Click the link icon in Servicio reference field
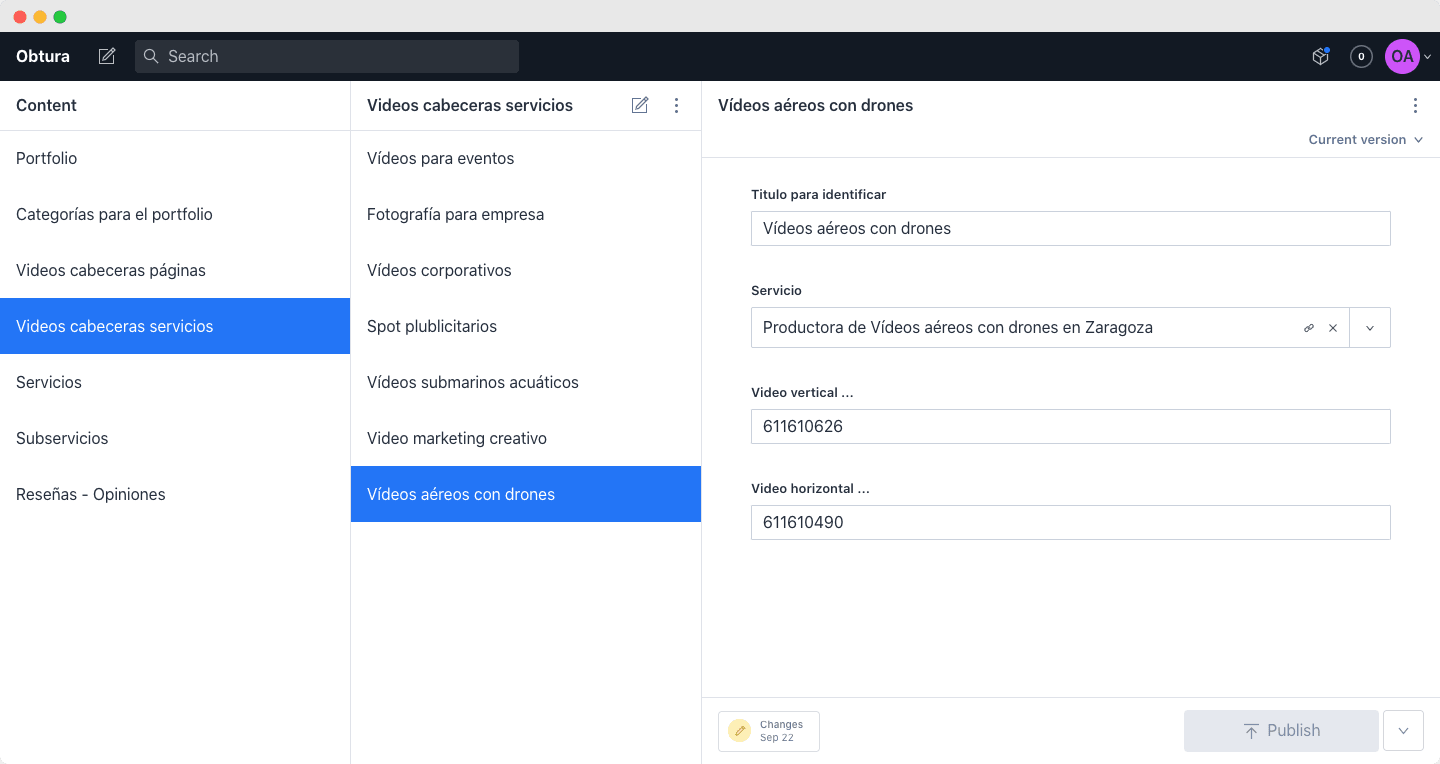The width and height of the screenshot is (1440, 764). 1309,328
